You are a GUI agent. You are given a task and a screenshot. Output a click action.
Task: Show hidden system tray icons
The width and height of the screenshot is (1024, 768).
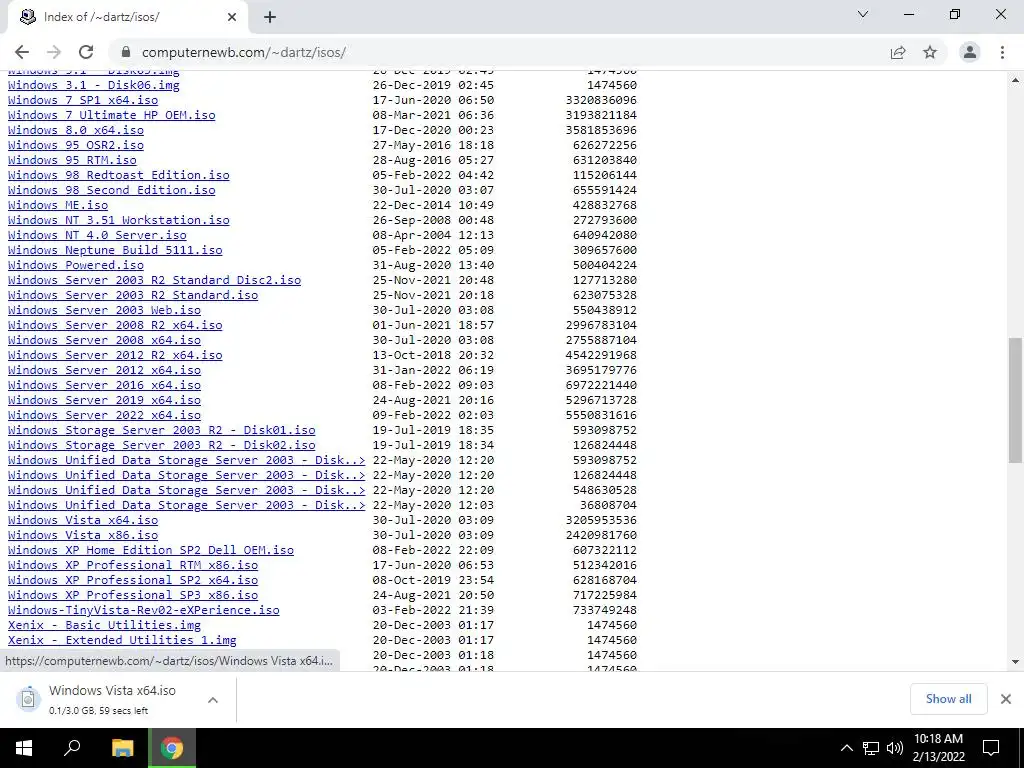click(x=846, y=748)
